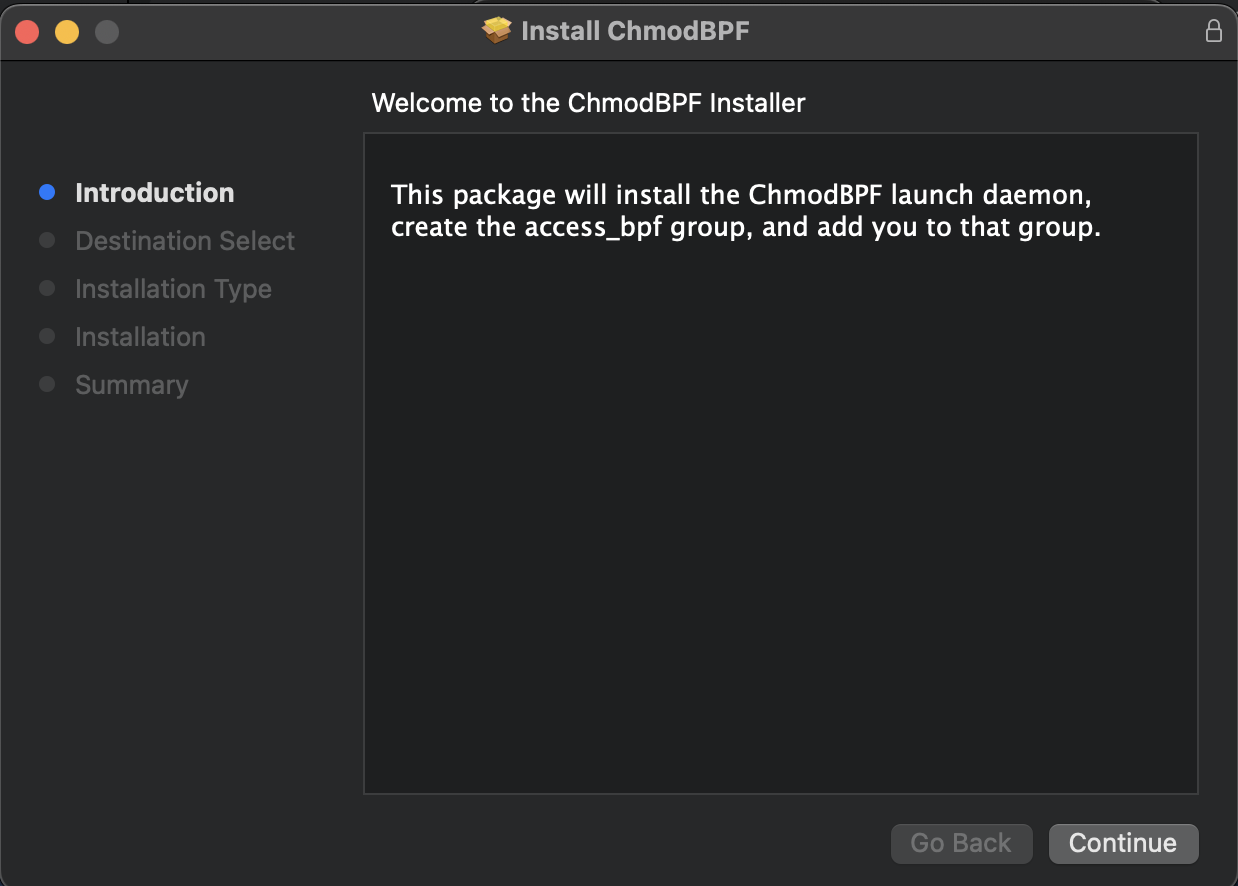
Task: Click the disabled gray zoom window button
Action: (x=107, y=32)
